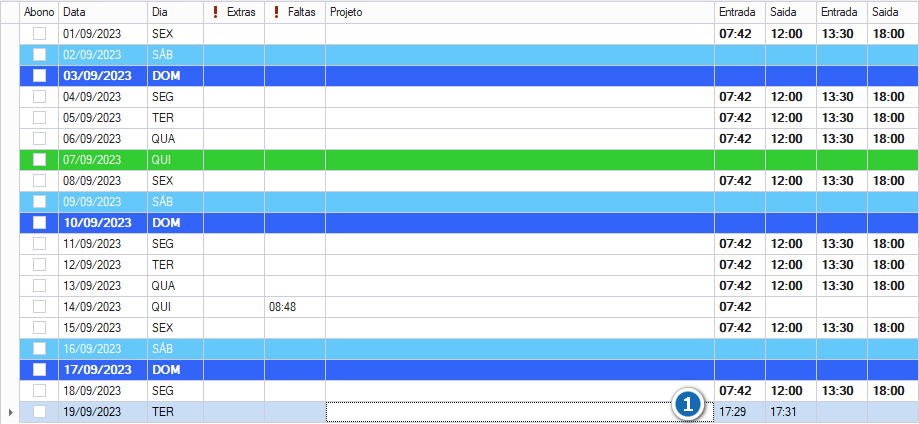919x424 pixels.
Task: Tick the Abono checkbox for 01/09/2023
Action: (39, 34)
